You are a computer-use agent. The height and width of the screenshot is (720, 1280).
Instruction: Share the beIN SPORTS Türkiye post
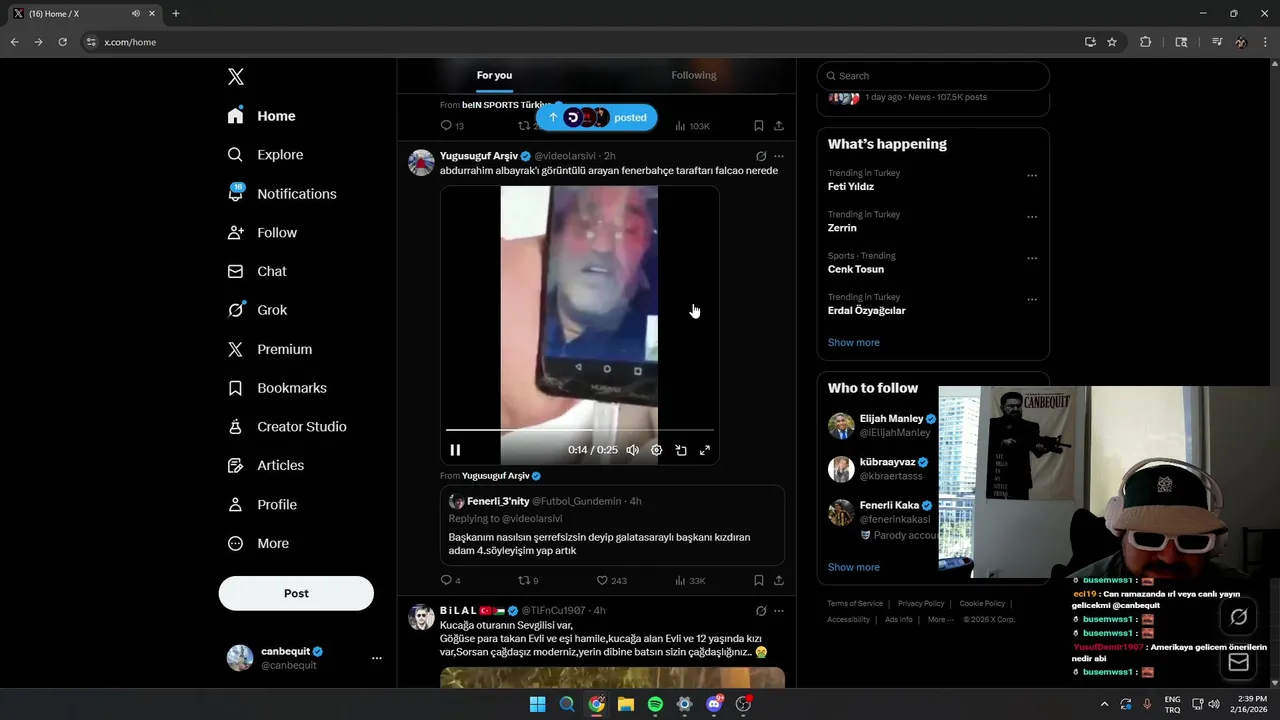[x=779, y=126]
